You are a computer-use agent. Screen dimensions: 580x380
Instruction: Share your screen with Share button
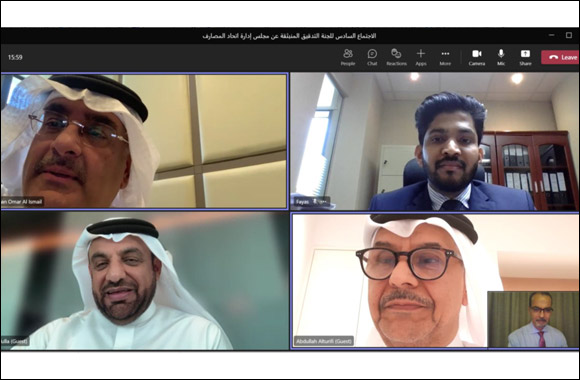[525, 57]
